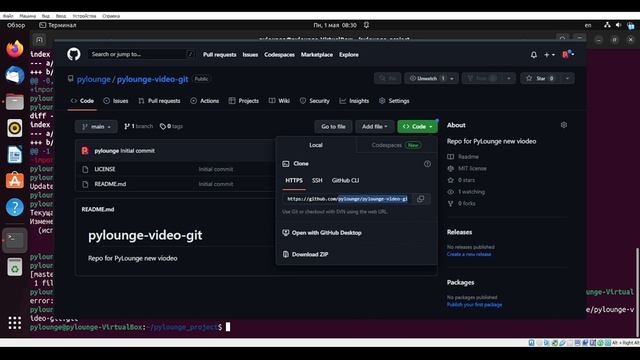Screen dimensions: 640x360
Task: Click the pylounge-video-git repository link
Action: click(x=152, y=79)
